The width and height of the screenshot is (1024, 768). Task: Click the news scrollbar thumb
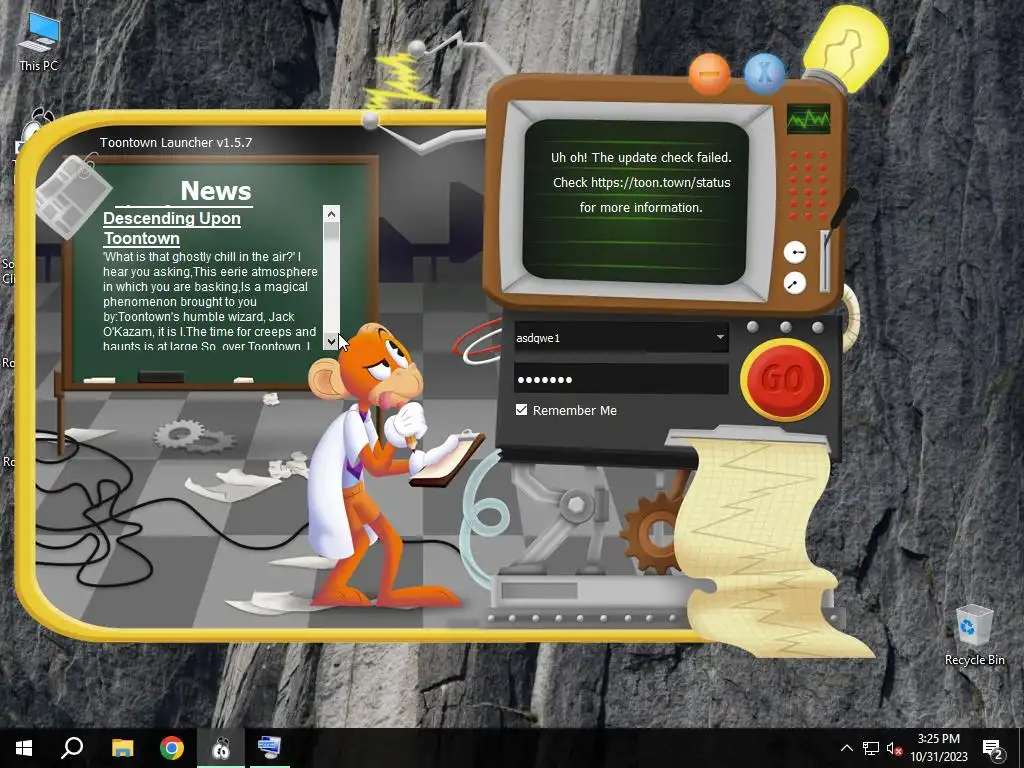coord(331,231)
